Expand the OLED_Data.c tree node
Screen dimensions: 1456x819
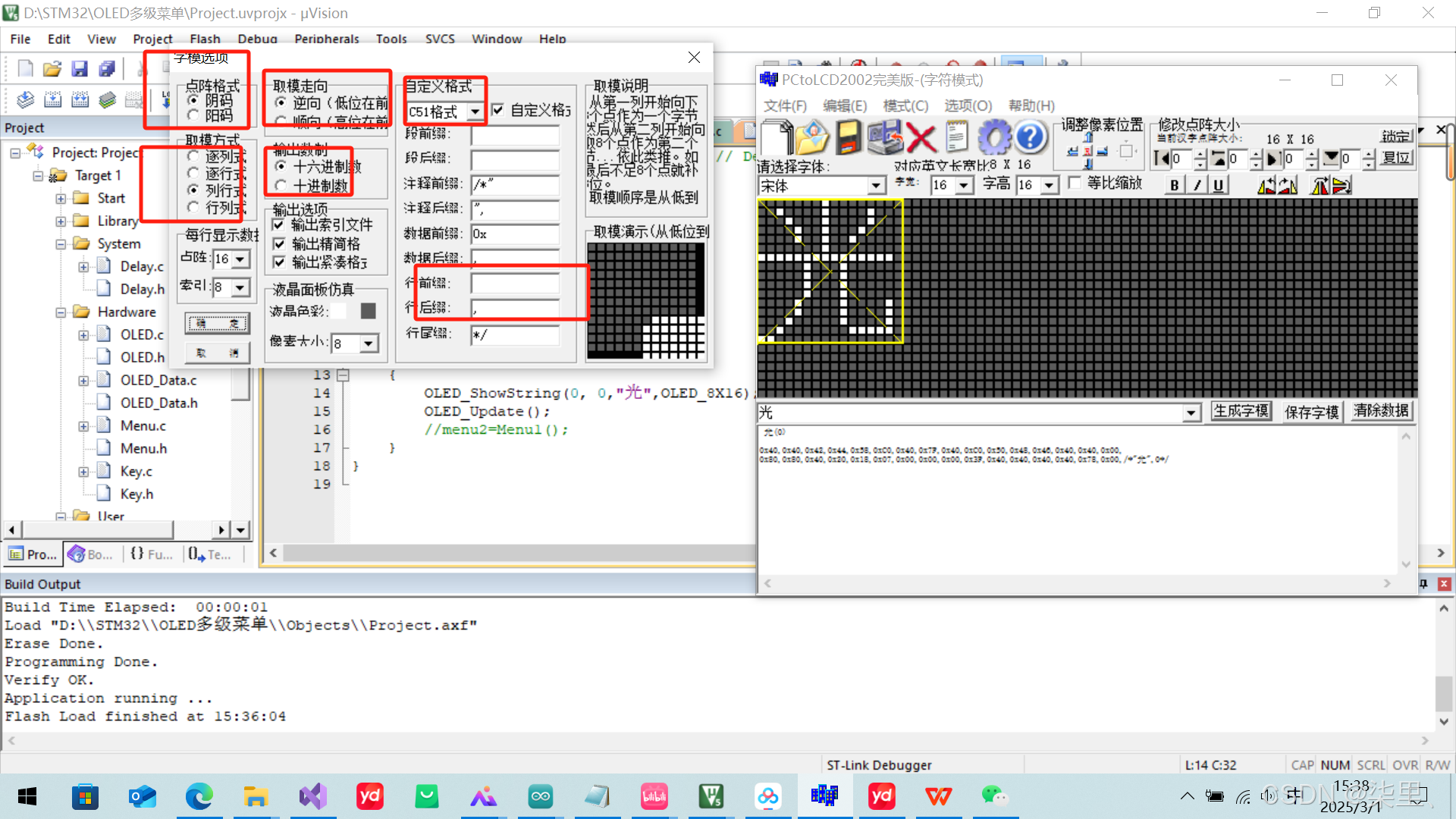pyautogui.click(x=83, y=381)
